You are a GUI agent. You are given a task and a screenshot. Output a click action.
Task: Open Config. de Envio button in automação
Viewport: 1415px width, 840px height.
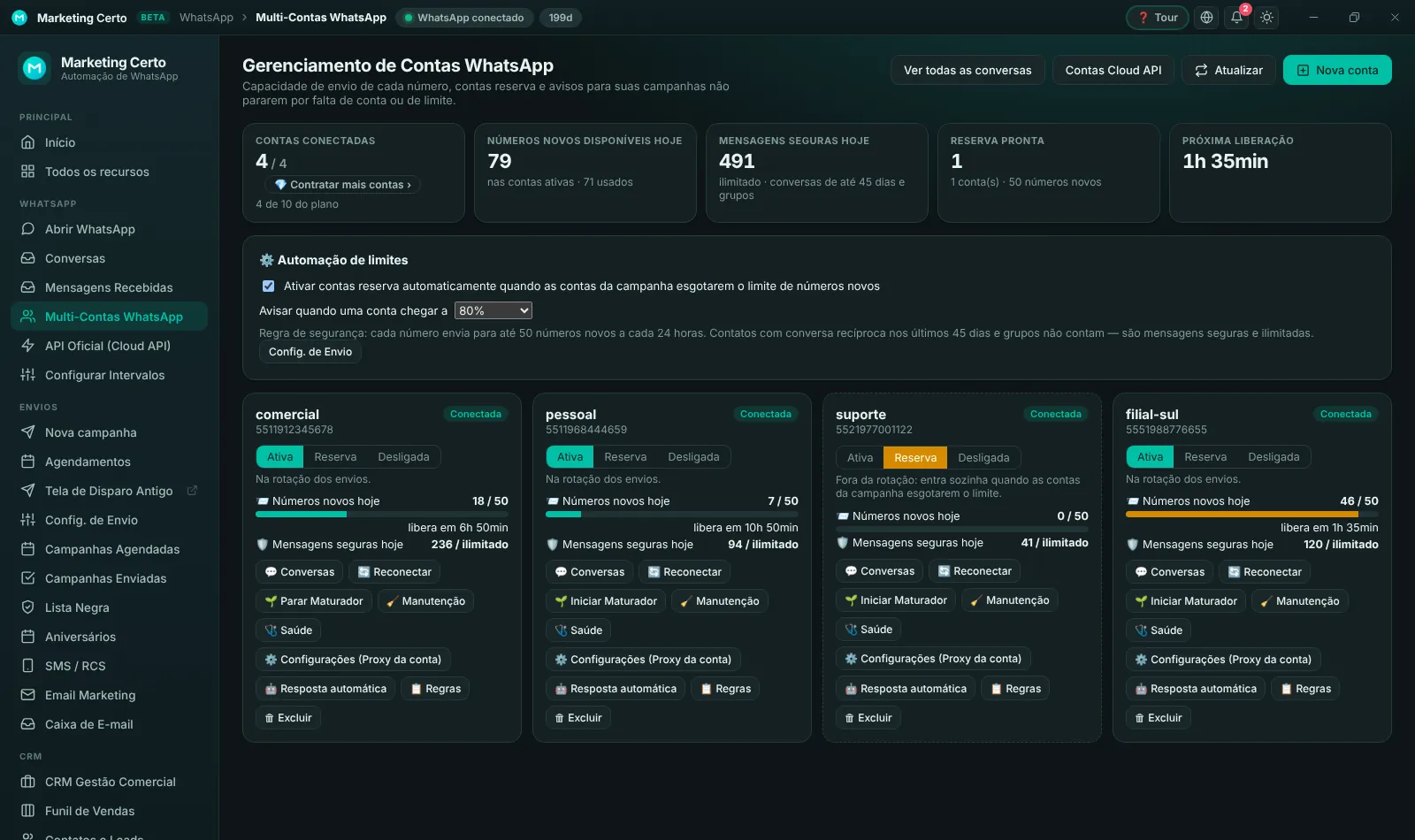tap(310, 352)
